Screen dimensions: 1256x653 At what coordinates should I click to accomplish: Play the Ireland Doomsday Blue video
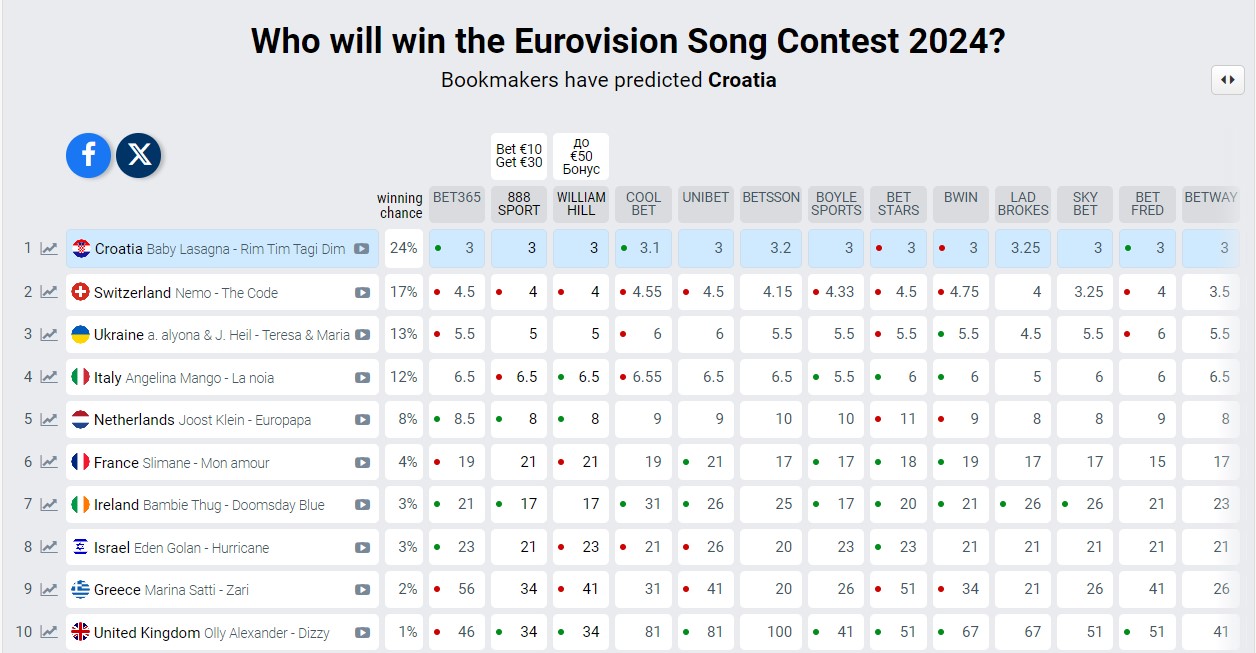tap(362, 505)
